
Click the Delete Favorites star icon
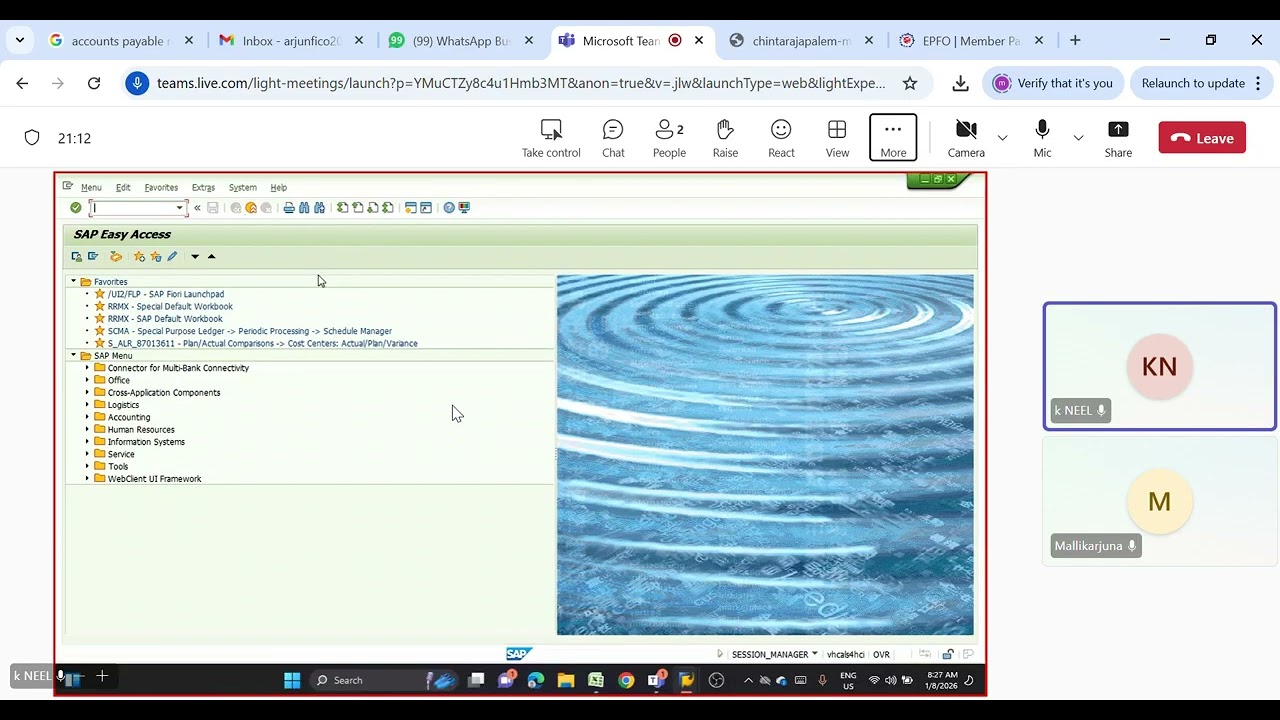(155, 257)
